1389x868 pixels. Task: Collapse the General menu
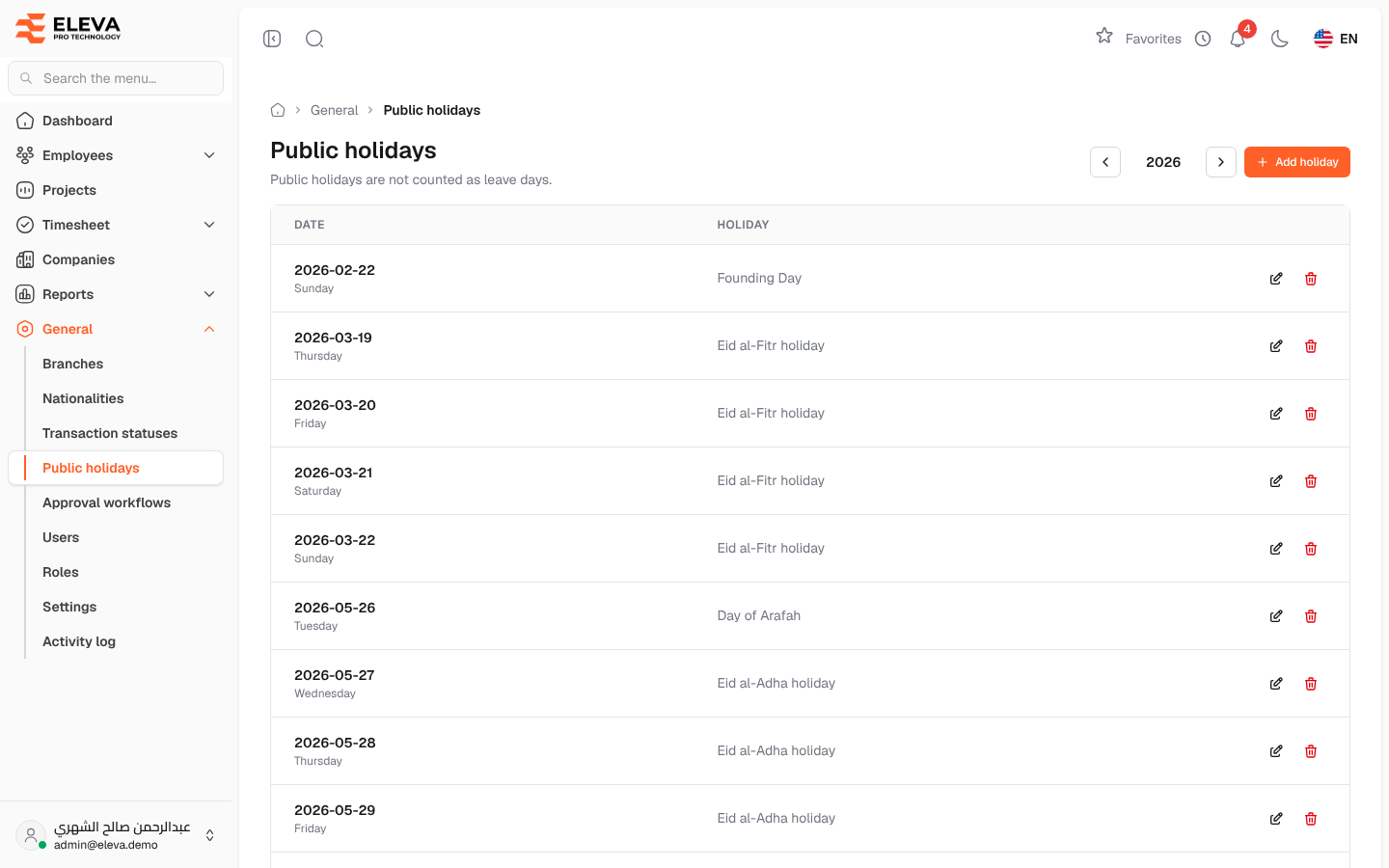pos(116,329)
